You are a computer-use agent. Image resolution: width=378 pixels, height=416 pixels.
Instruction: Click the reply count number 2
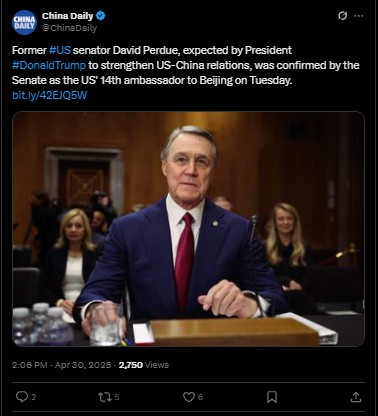click(x=33, y=397)
